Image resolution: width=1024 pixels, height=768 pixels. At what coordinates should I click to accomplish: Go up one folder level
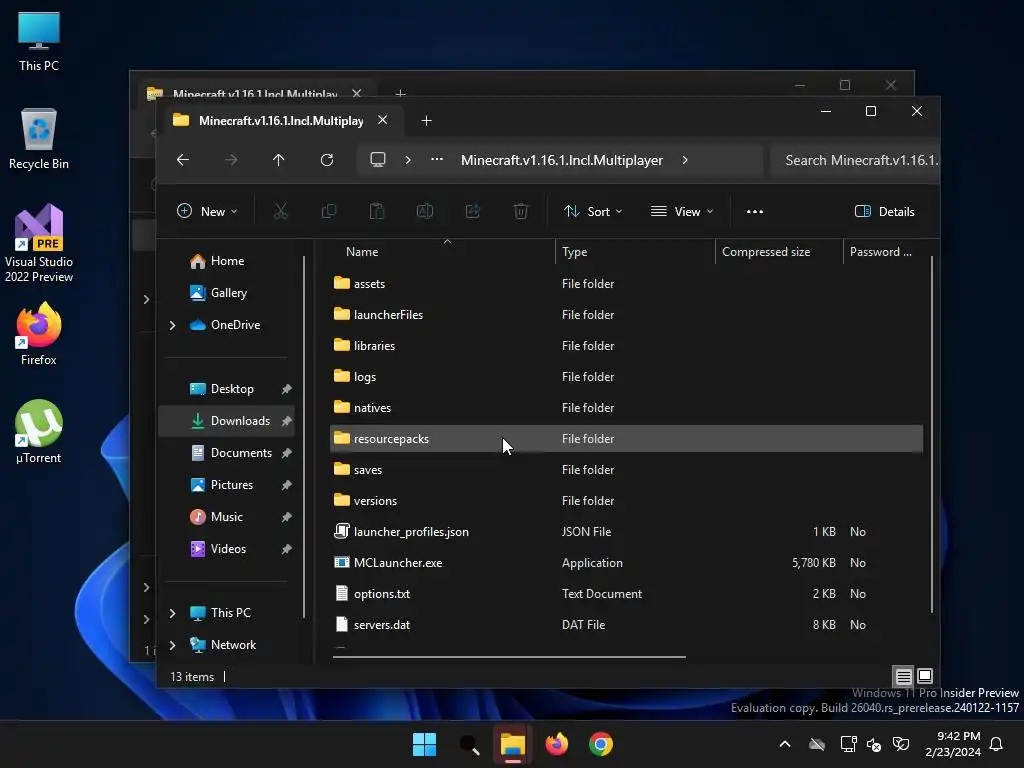[279, 160]
